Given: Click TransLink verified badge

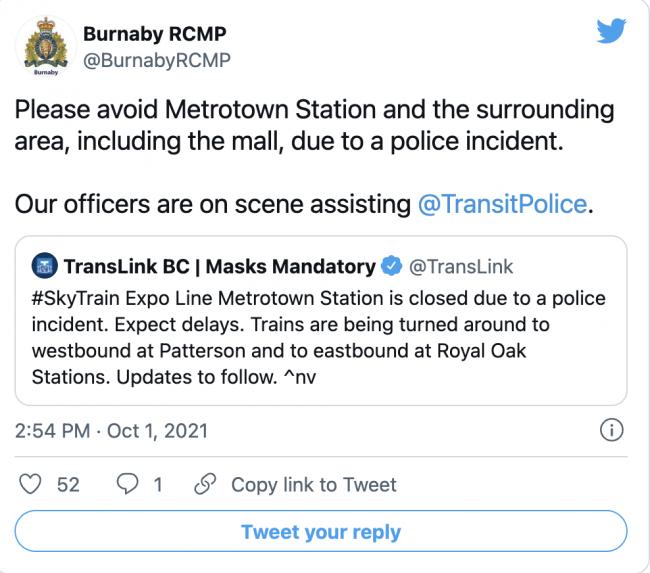Looking at the screenshot, I should click(x=391, y=266).
